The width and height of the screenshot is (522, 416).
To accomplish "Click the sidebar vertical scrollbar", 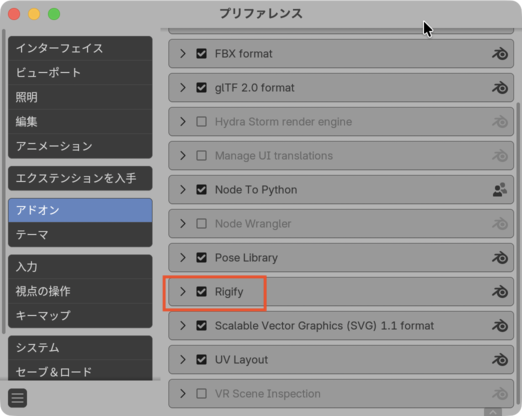I will coord(4,181).
